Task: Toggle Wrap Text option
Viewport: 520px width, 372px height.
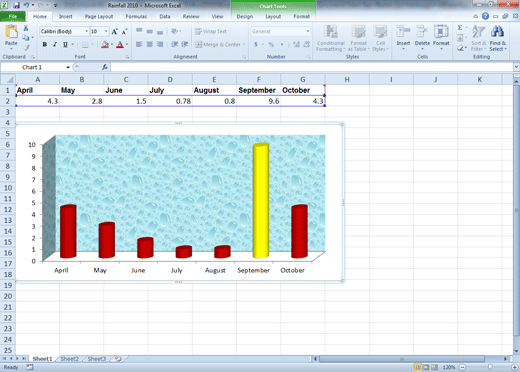Action: pyautogui.click(x=211, y=31)
